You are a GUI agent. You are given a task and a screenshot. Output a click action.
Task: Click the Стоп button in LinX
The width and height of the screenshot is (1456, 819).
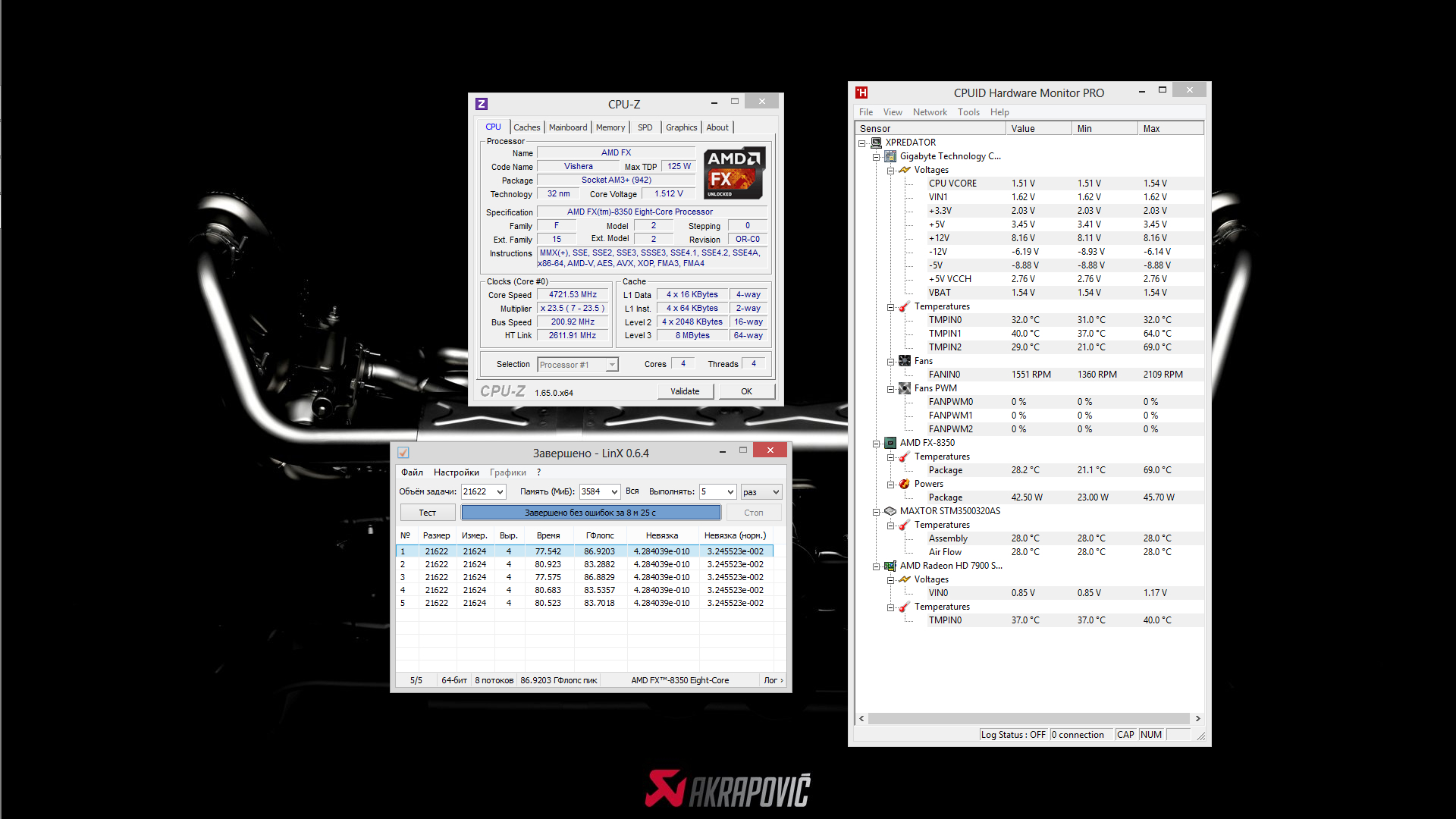pos(754,513)
